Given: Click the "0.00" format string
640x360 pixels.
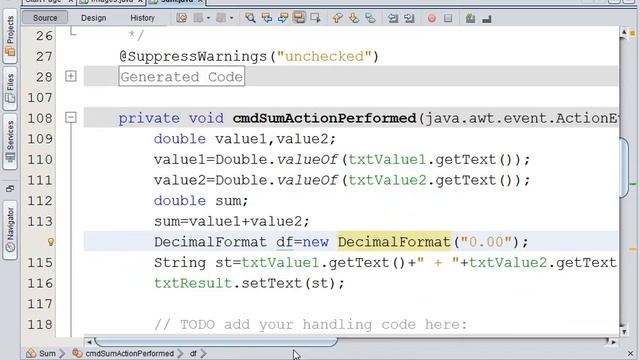Looking at the screenshot, I should click(486, 242).
